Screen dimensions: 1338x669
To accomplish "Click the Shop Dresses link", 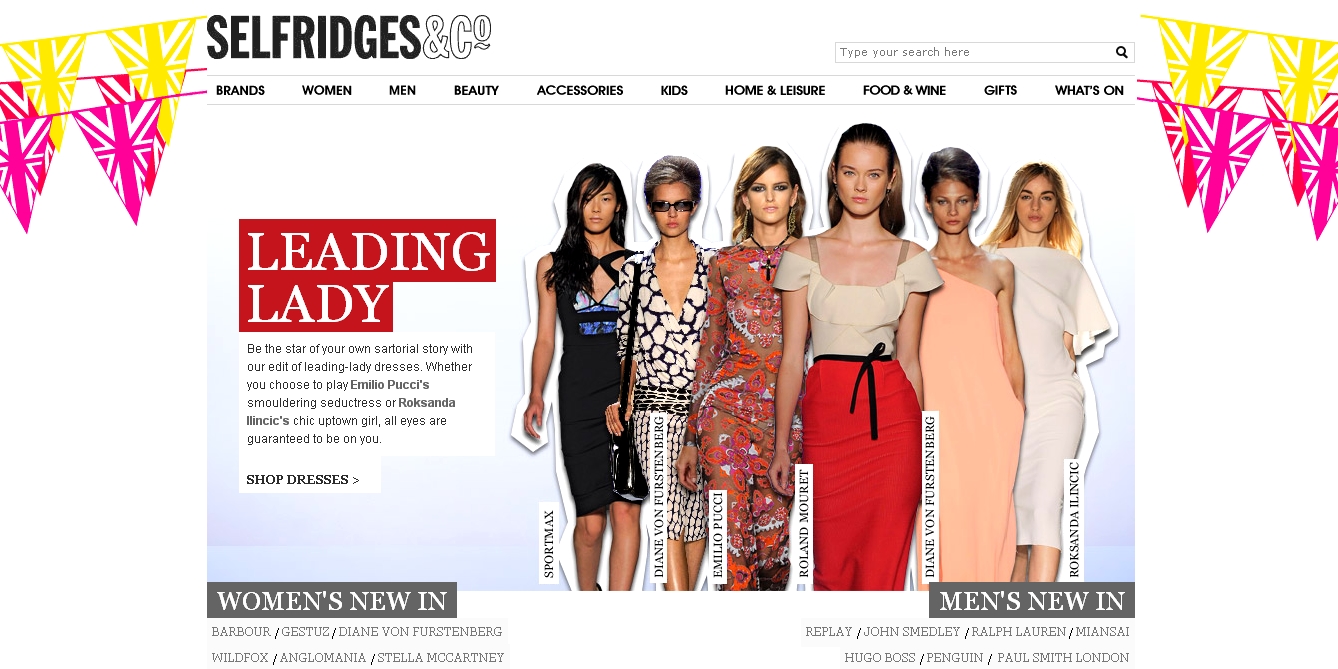I will click(x=303, y=479).
